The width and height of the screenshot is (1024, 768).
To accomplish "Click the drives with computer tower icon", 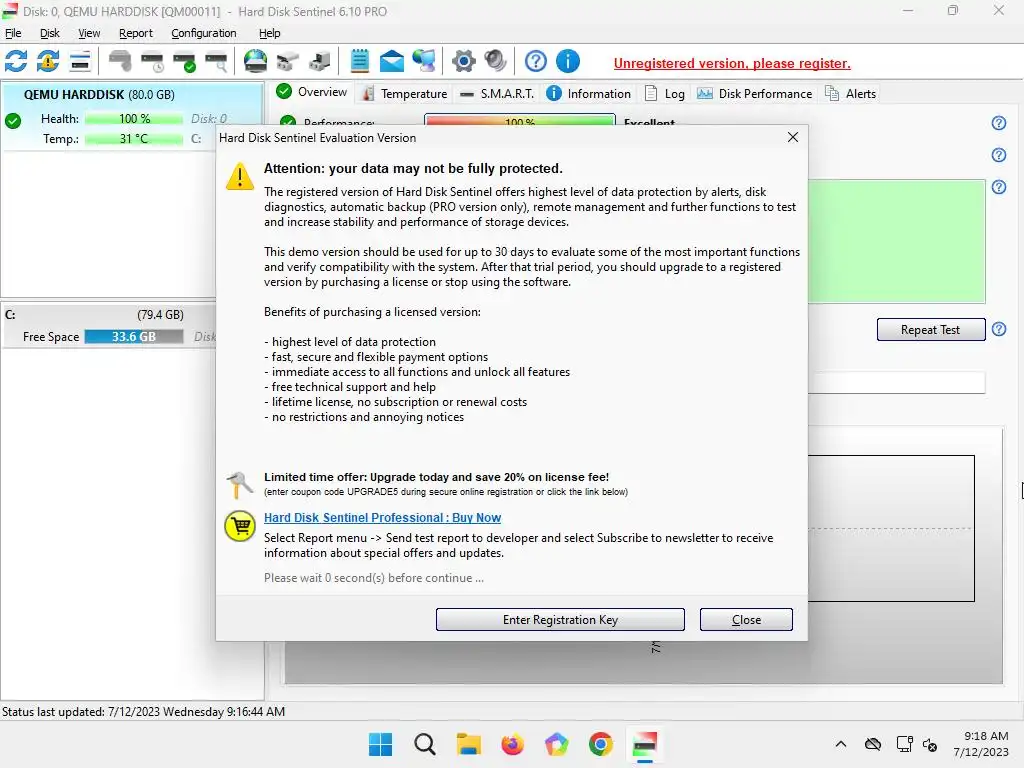I will click(x=319, y=61).
